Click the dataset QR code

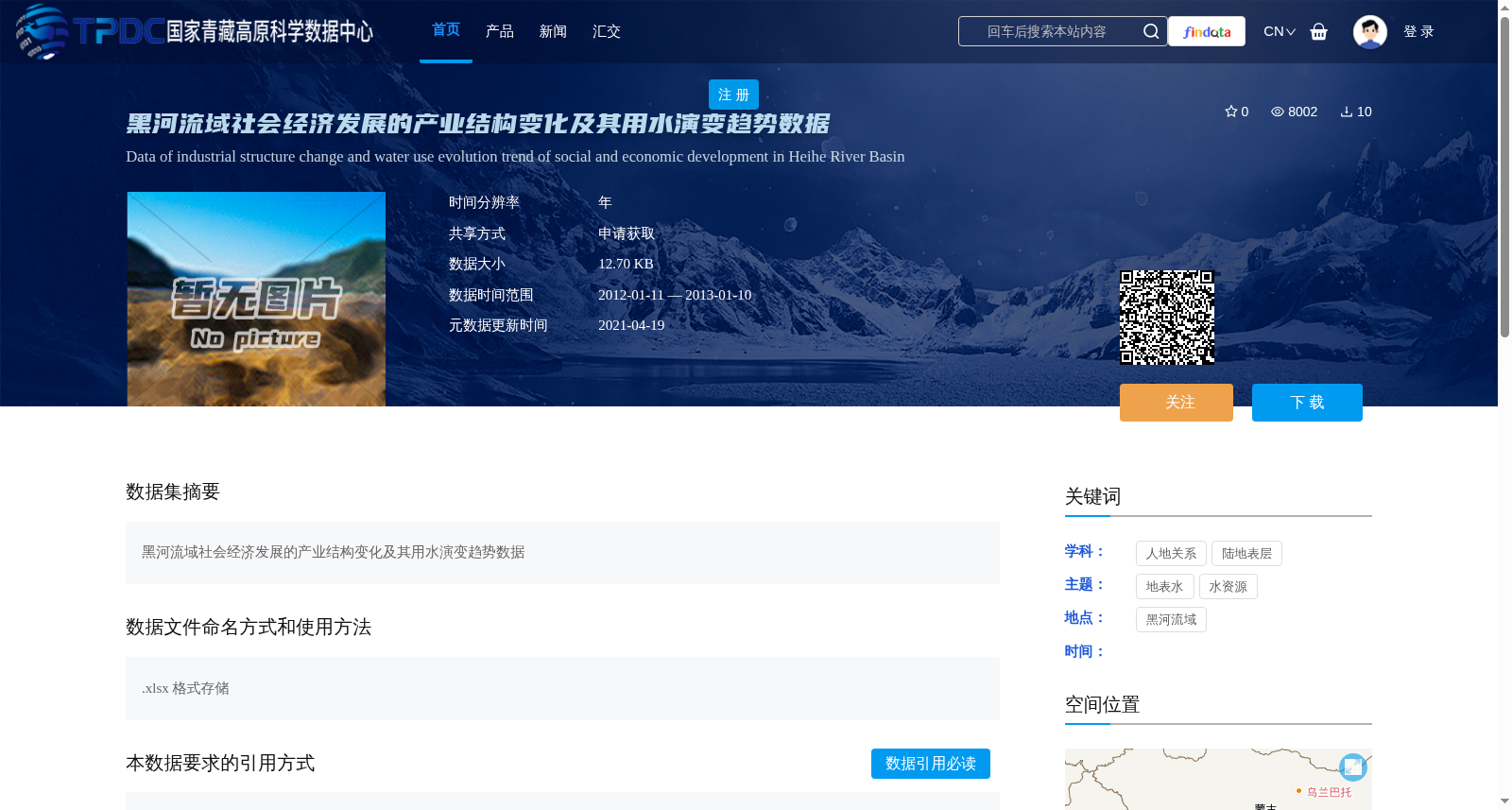(1167, 318)
